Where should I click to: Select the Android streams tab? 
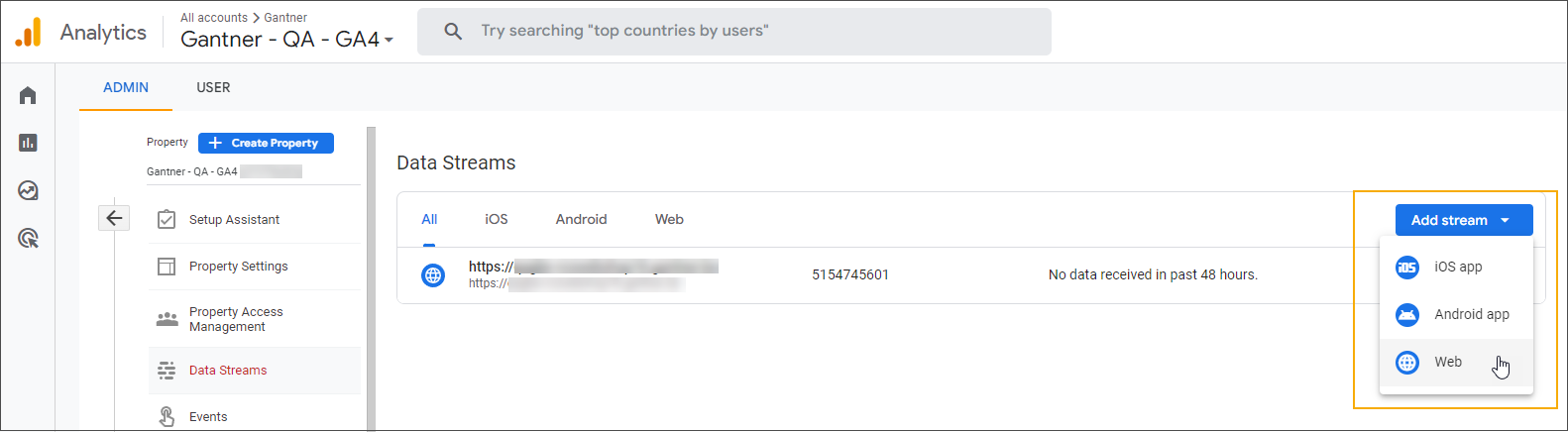coord(581,219)
